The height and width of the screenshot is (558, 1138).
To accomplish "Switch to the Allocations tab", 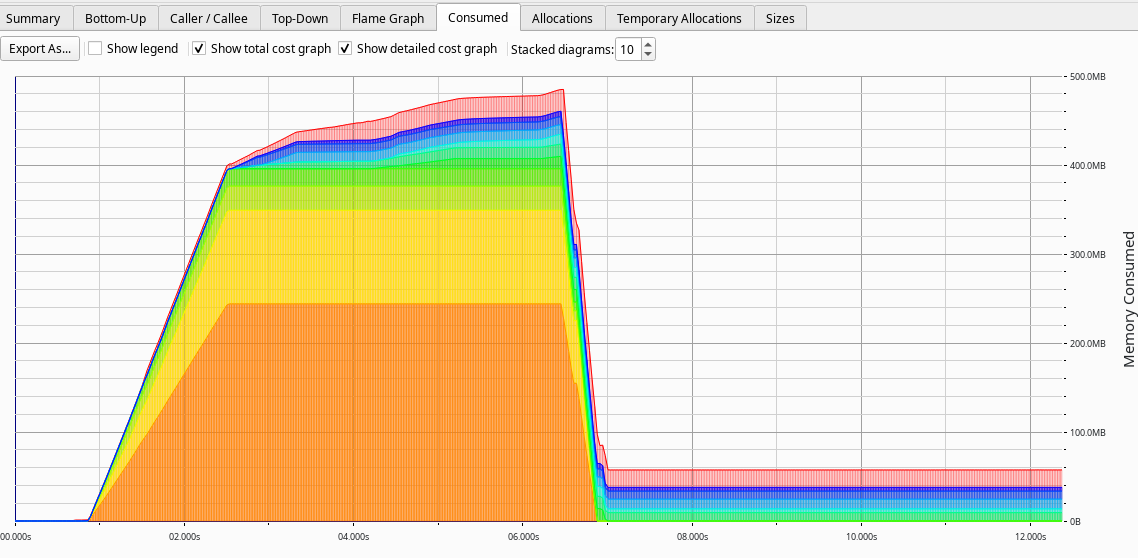I will 562,18.
